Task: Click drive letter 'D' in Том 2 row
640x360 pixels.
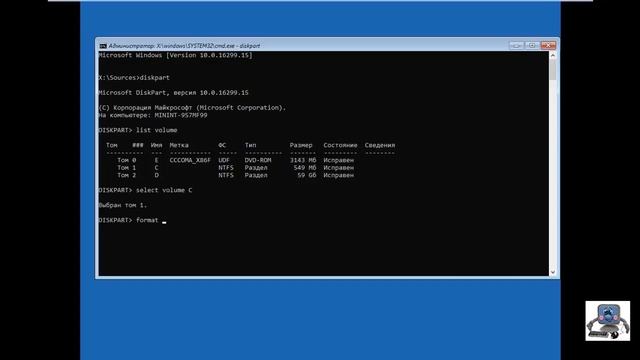Action: pyautogui.click(x=156, y=175)
